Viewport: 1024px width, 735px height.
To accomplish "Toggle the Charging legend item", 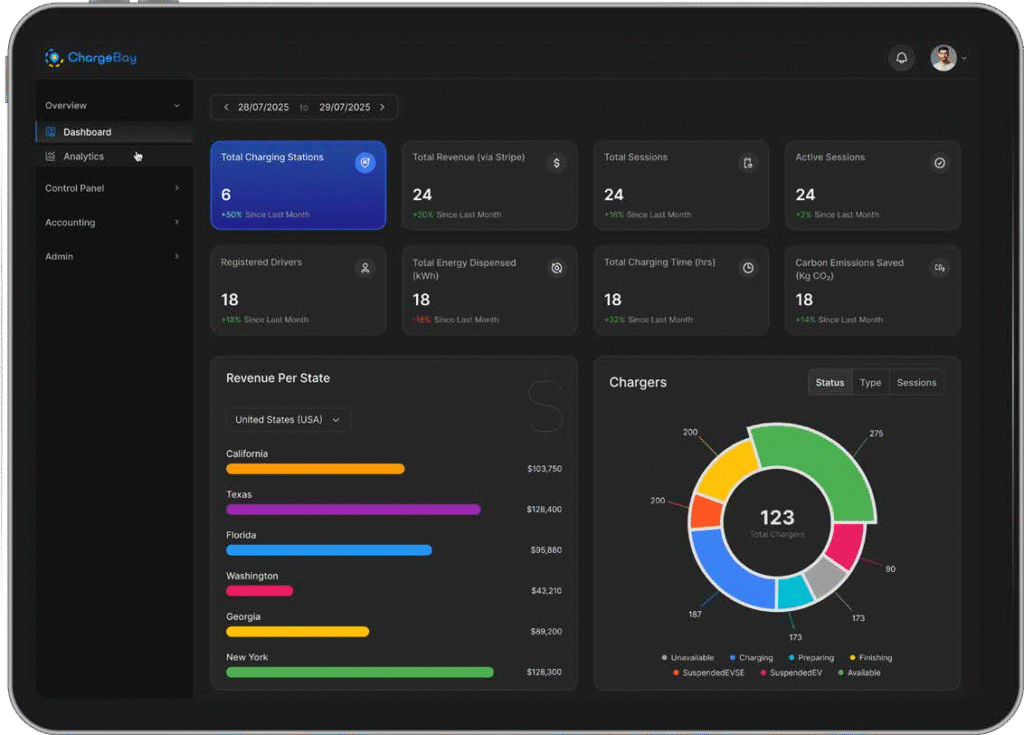I will pos(751,658).
